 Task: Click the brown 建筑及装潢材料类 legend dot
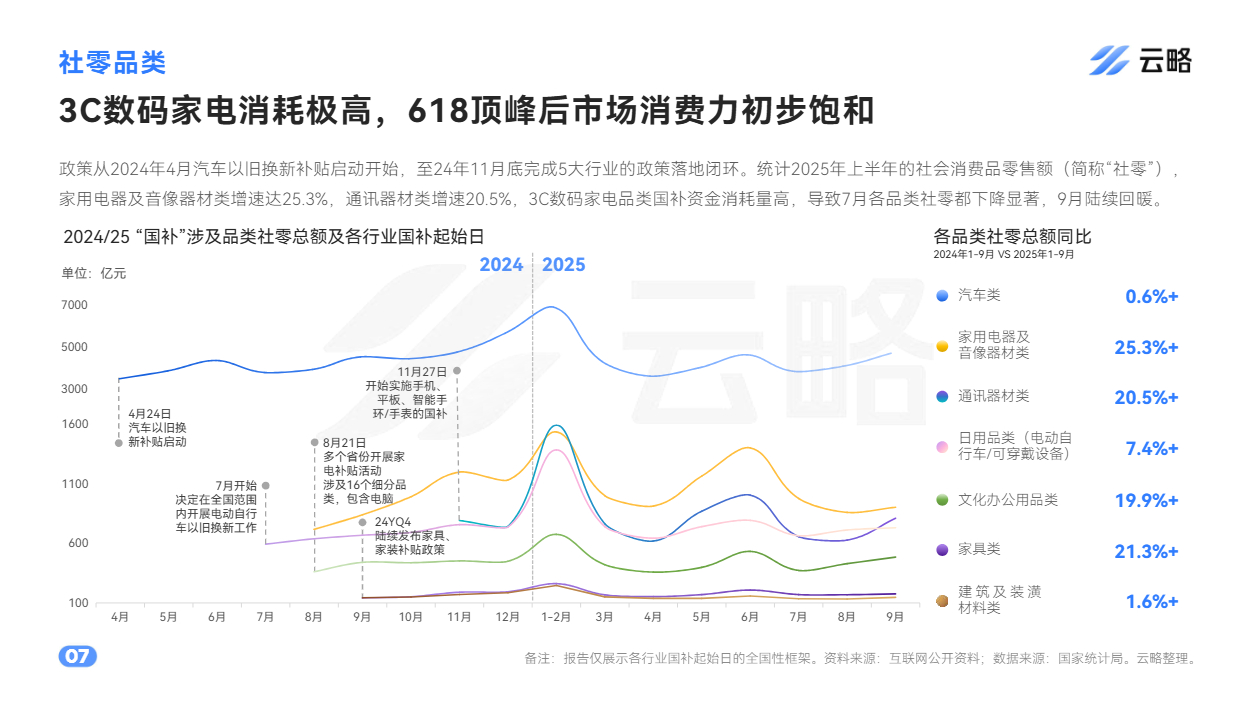coord(942,601)
